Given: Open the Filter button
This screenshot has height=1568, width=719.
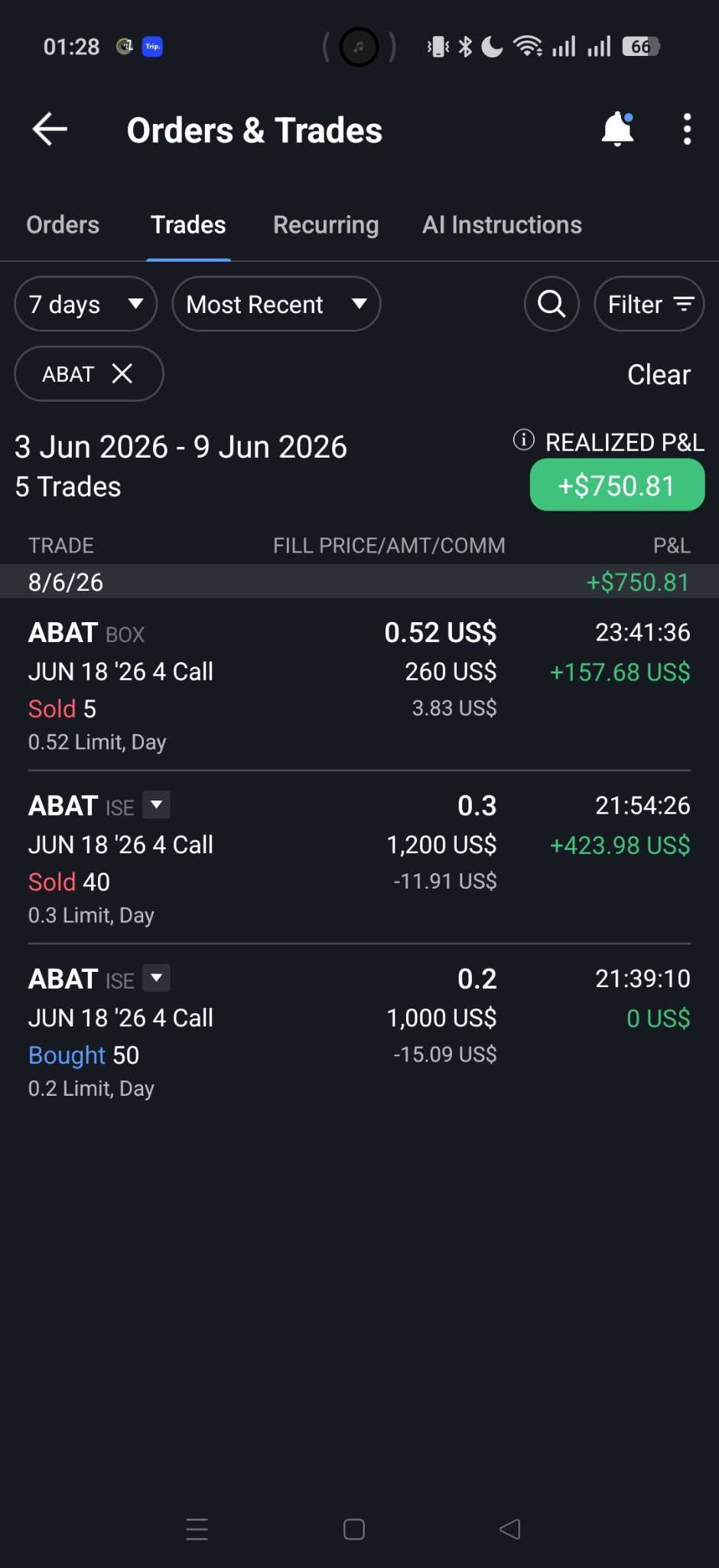Looking at the screenshot, I should pyautogui.click(x=649, y=304).
